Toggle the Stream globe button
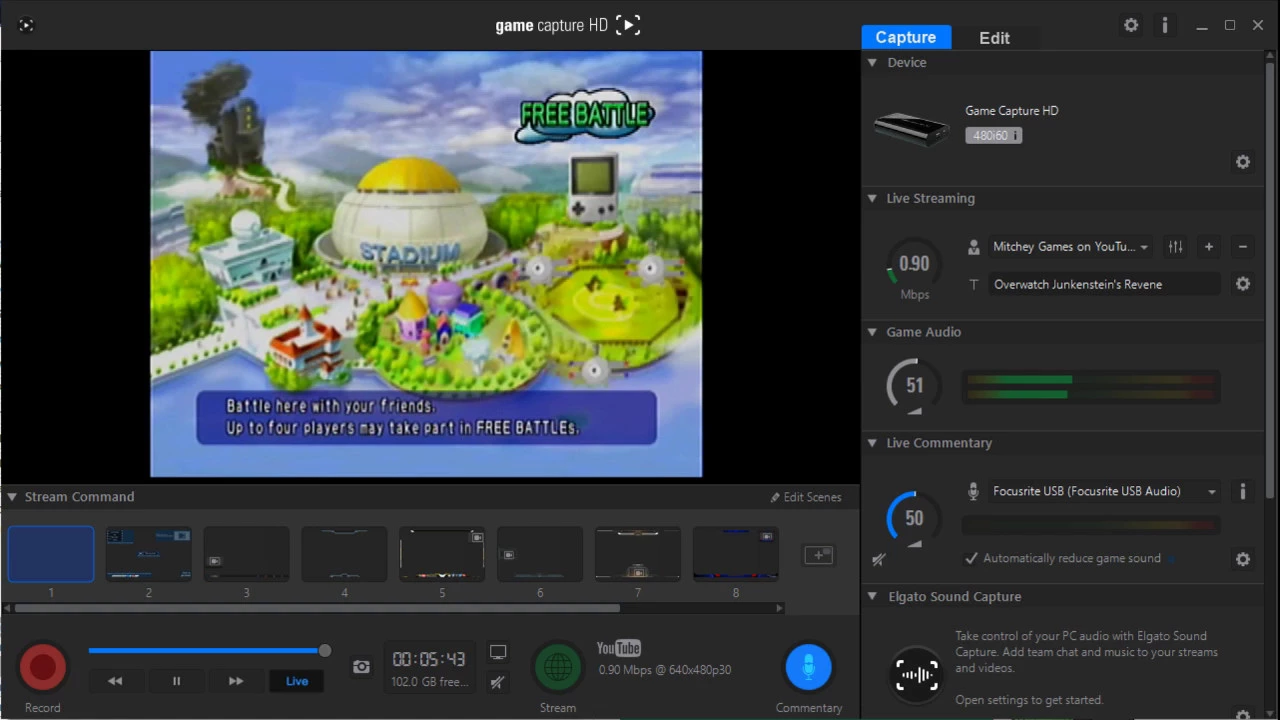This screenshot has height=720, width=1280. (x=558, y=667)
